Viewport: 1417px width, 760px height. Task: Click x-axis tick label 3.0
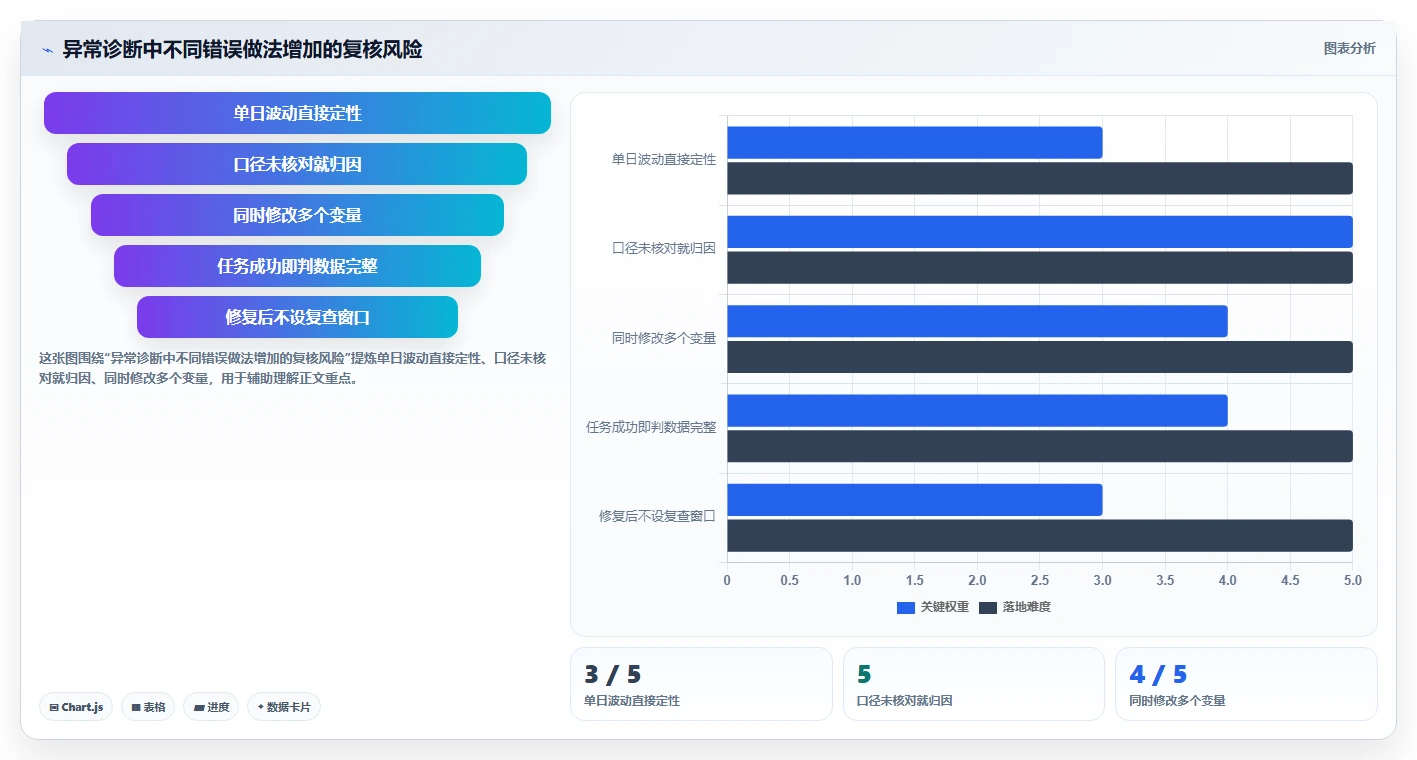tap(1102, 580)
